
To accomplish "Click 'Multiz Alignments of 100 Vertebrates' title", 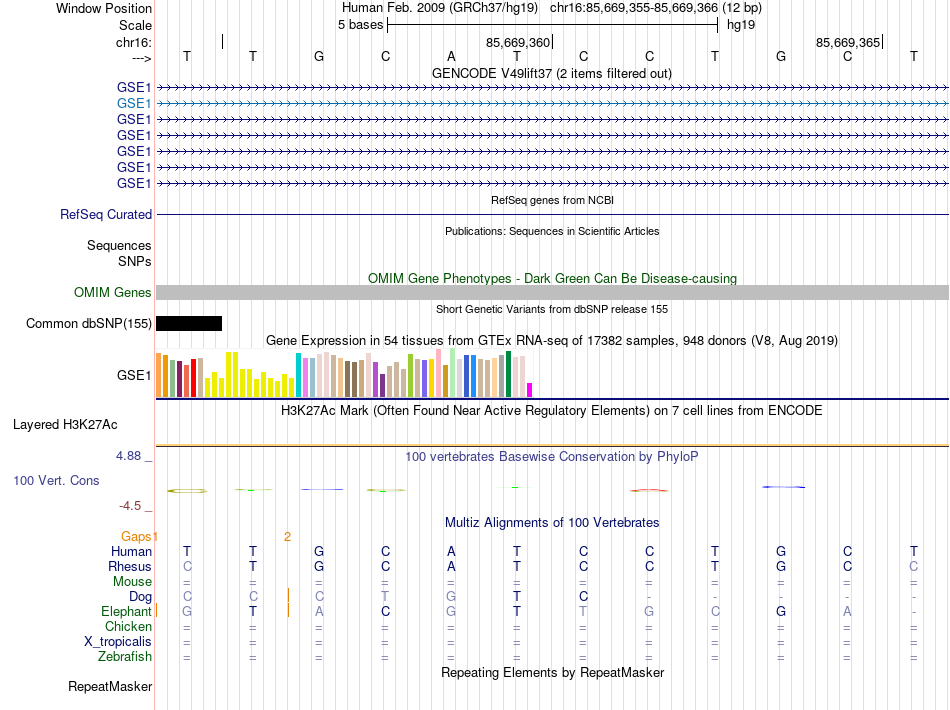I will [552, 522].
